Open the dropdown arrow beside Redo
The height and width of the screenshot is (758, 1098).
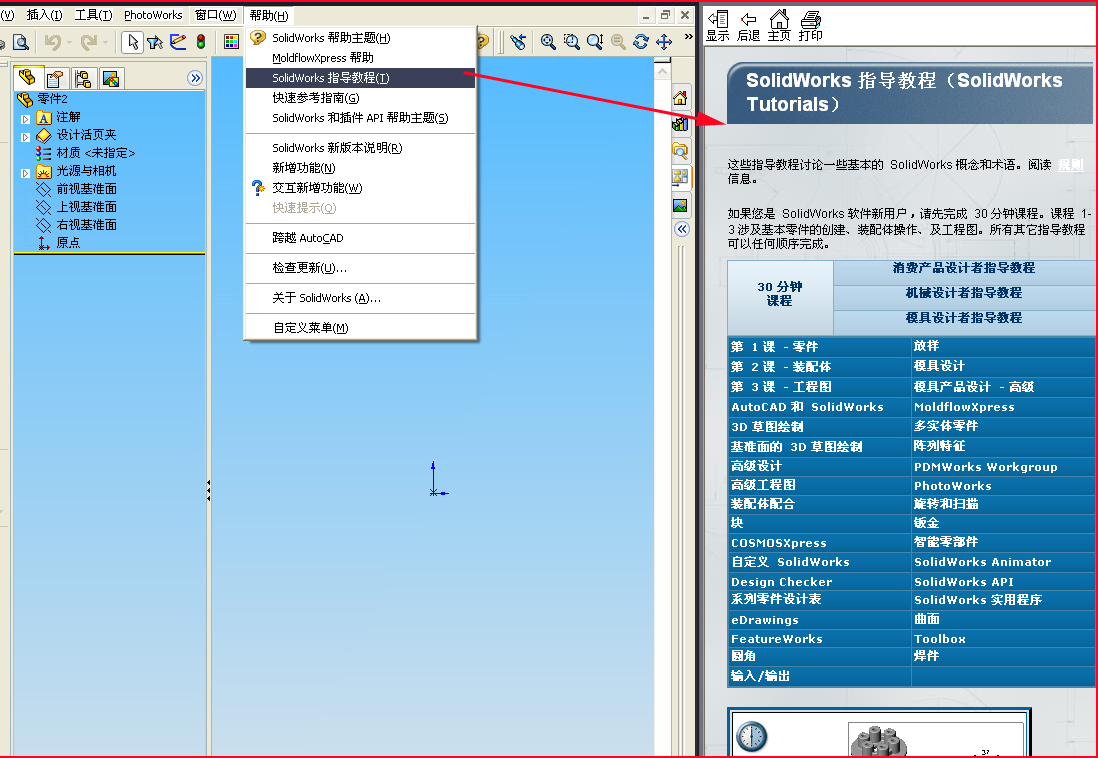tap(106, 43)
